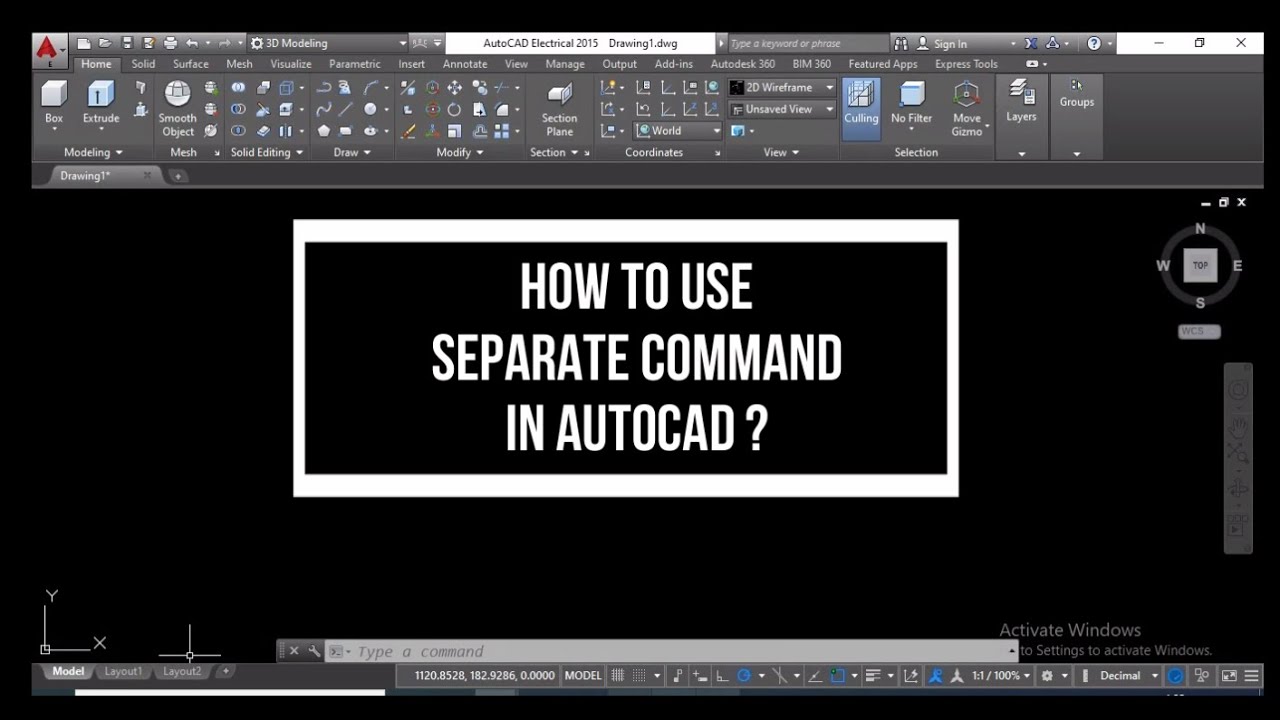This screenshot has height=720, width=1280.
Task: Expand the Modify panel
Action: 460,152
